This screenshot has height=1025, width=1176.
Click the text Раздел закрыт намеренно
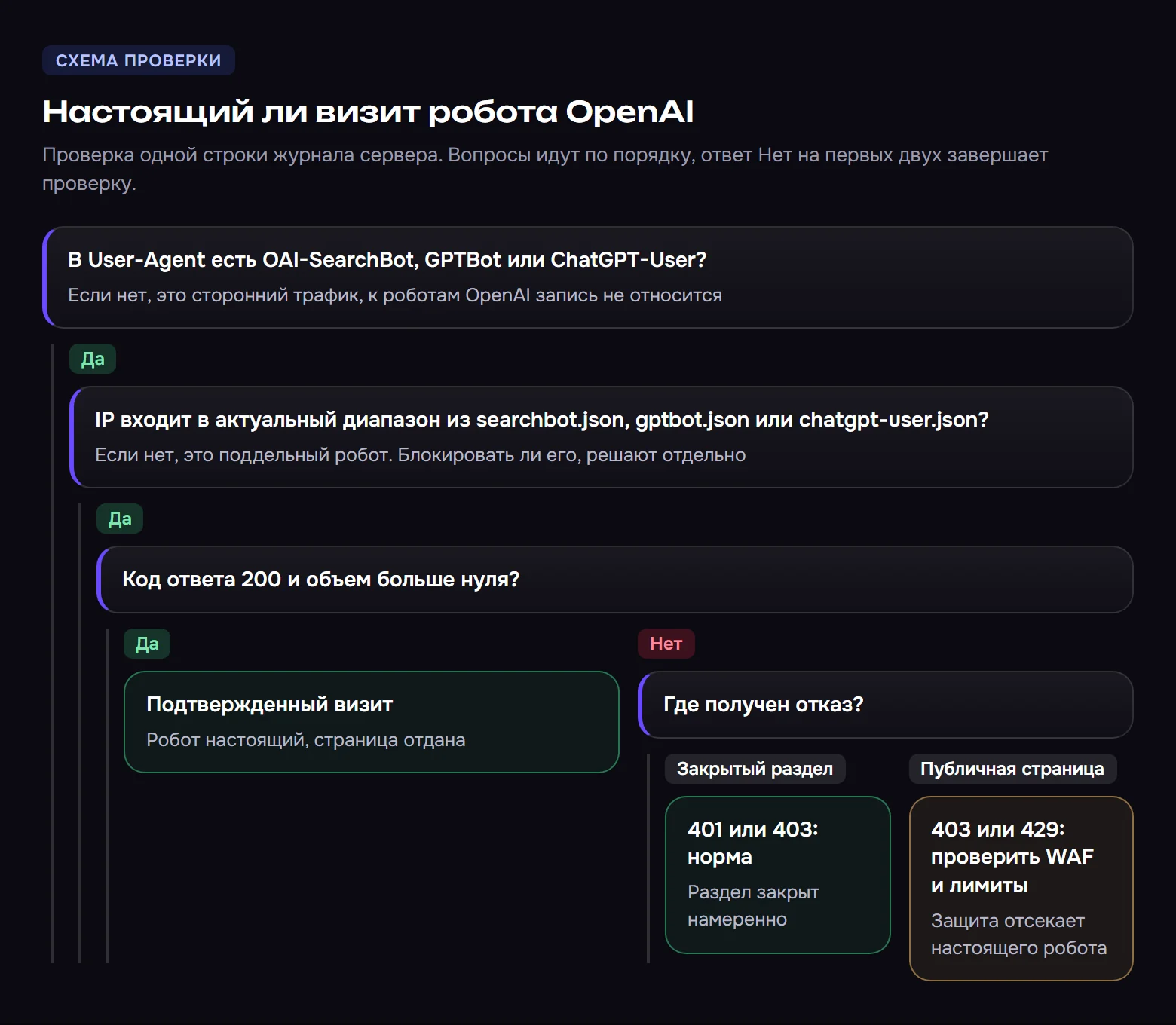tap(753, 906)
